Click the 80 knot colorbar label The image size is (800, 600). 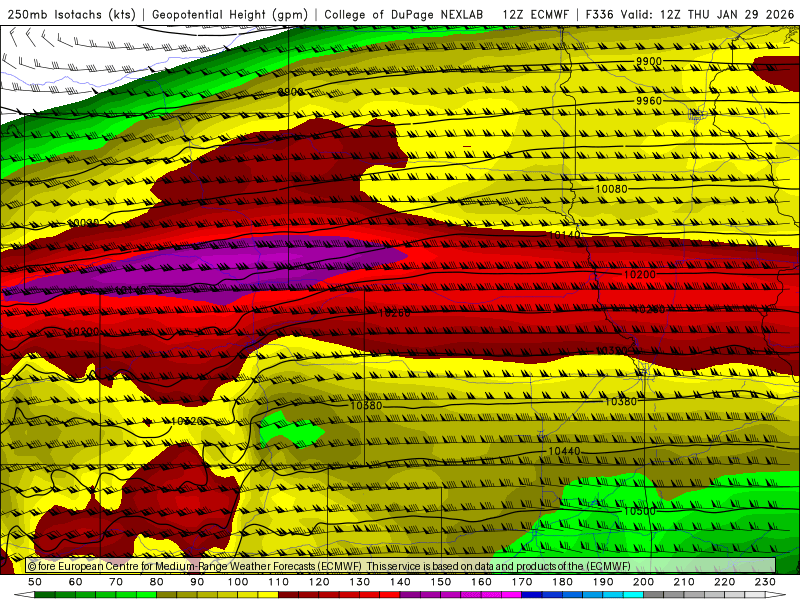(157, 582)
